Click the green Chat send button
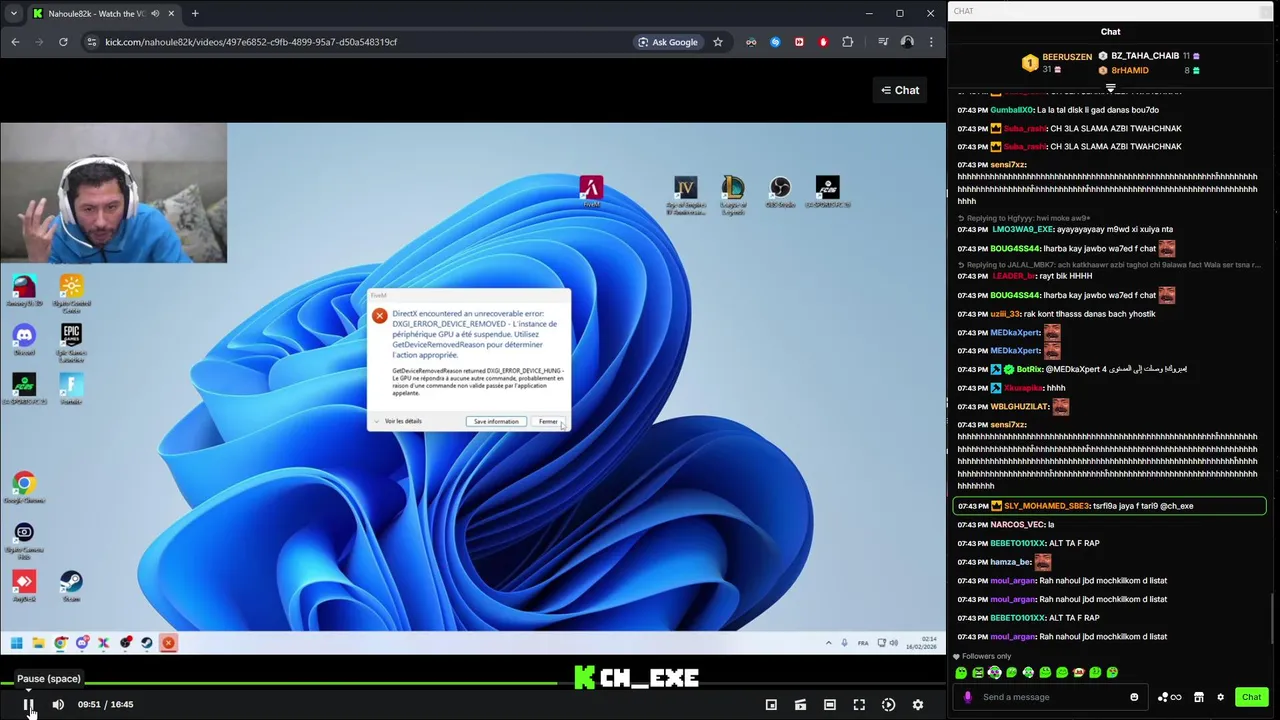 1251,697
